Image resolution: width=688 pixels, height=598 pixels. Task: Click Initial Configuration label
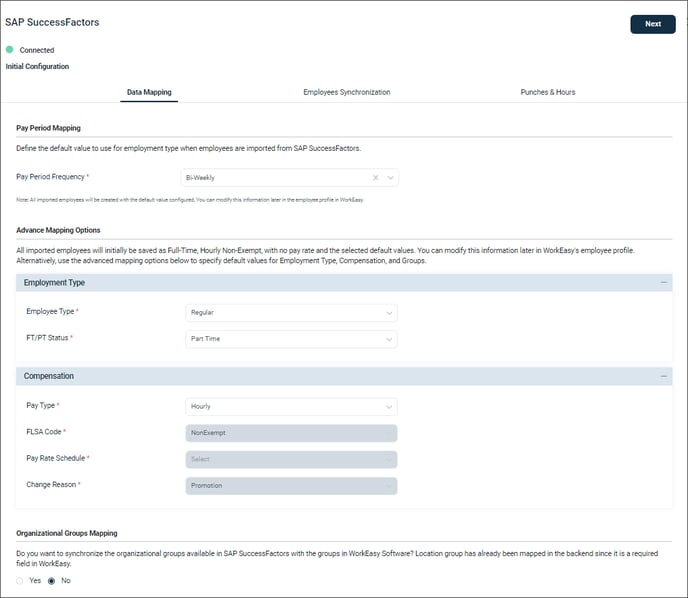click(x=37, y=66)
